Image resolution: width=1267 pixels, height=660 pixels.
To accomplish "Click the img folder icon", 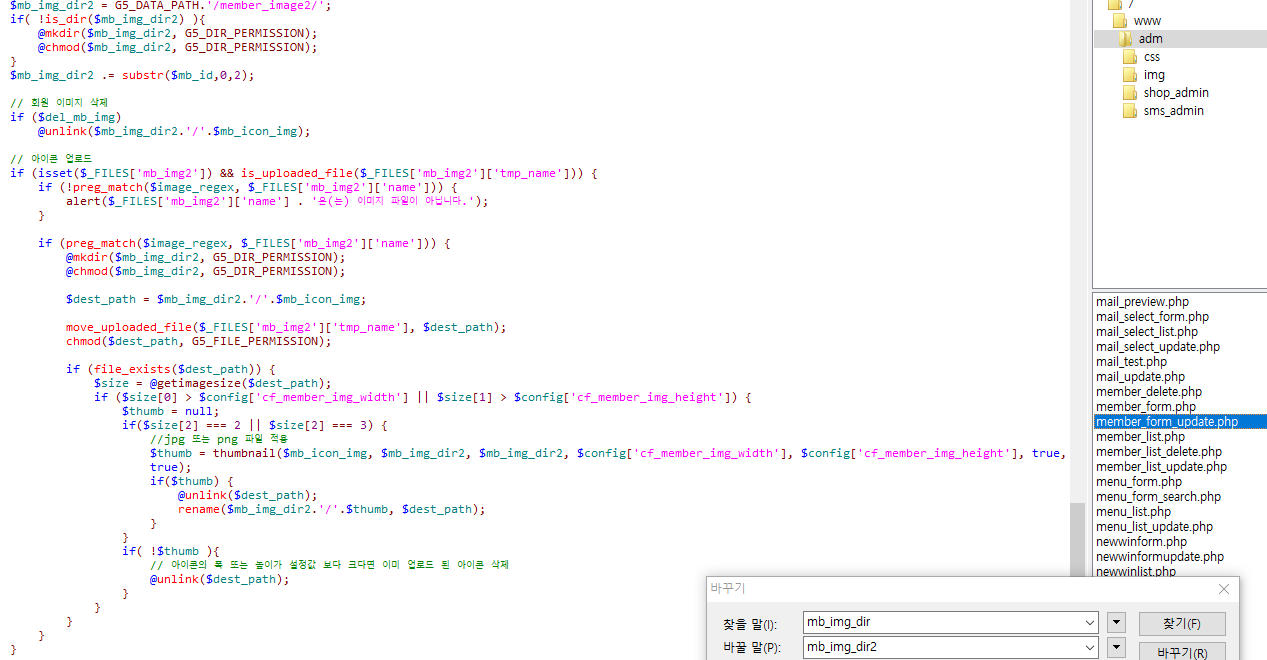I will click(x=1130, y=75).
